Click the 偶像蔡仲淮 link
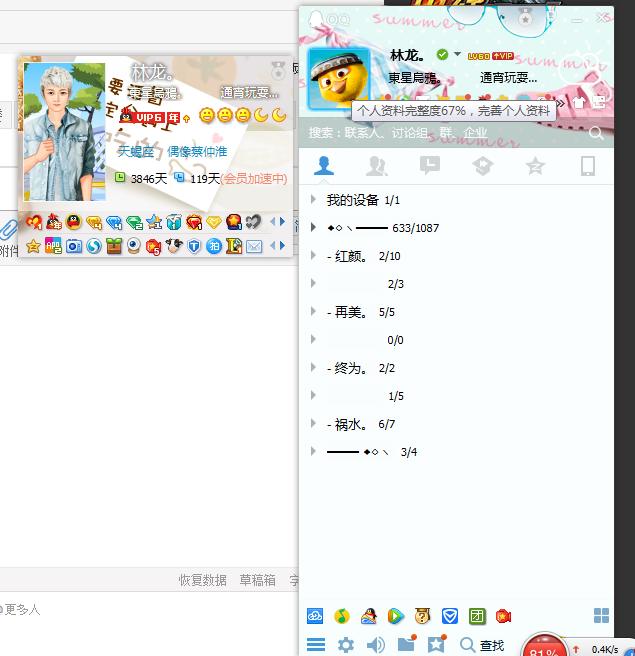The image size is (635, 656). pyautogui.click(x=197, y=151)
